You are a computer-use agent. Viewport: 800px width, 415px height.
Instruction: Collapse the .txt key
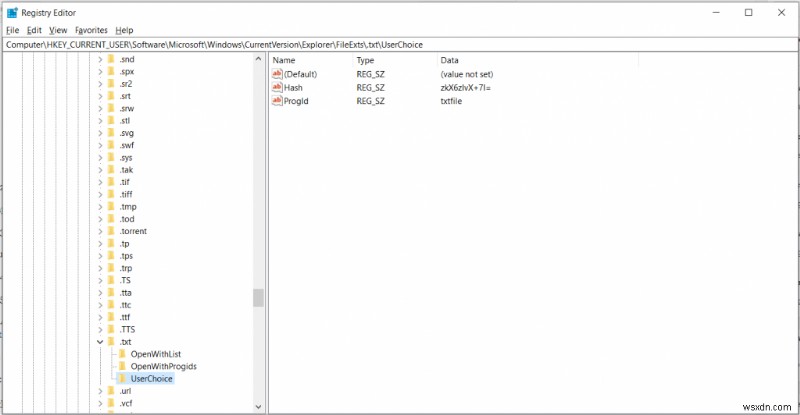(101, 342)
